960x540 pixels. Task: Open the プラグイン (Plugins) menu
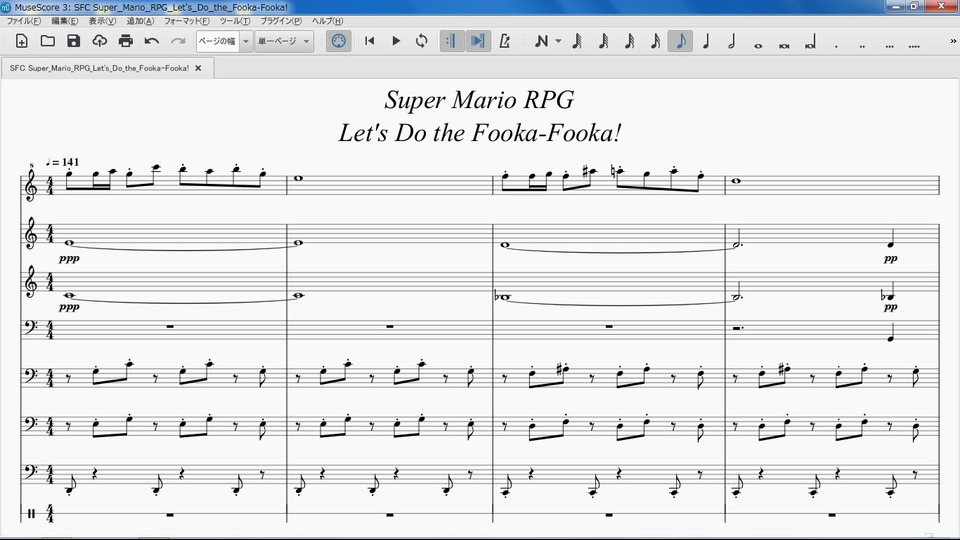(281, 21)
